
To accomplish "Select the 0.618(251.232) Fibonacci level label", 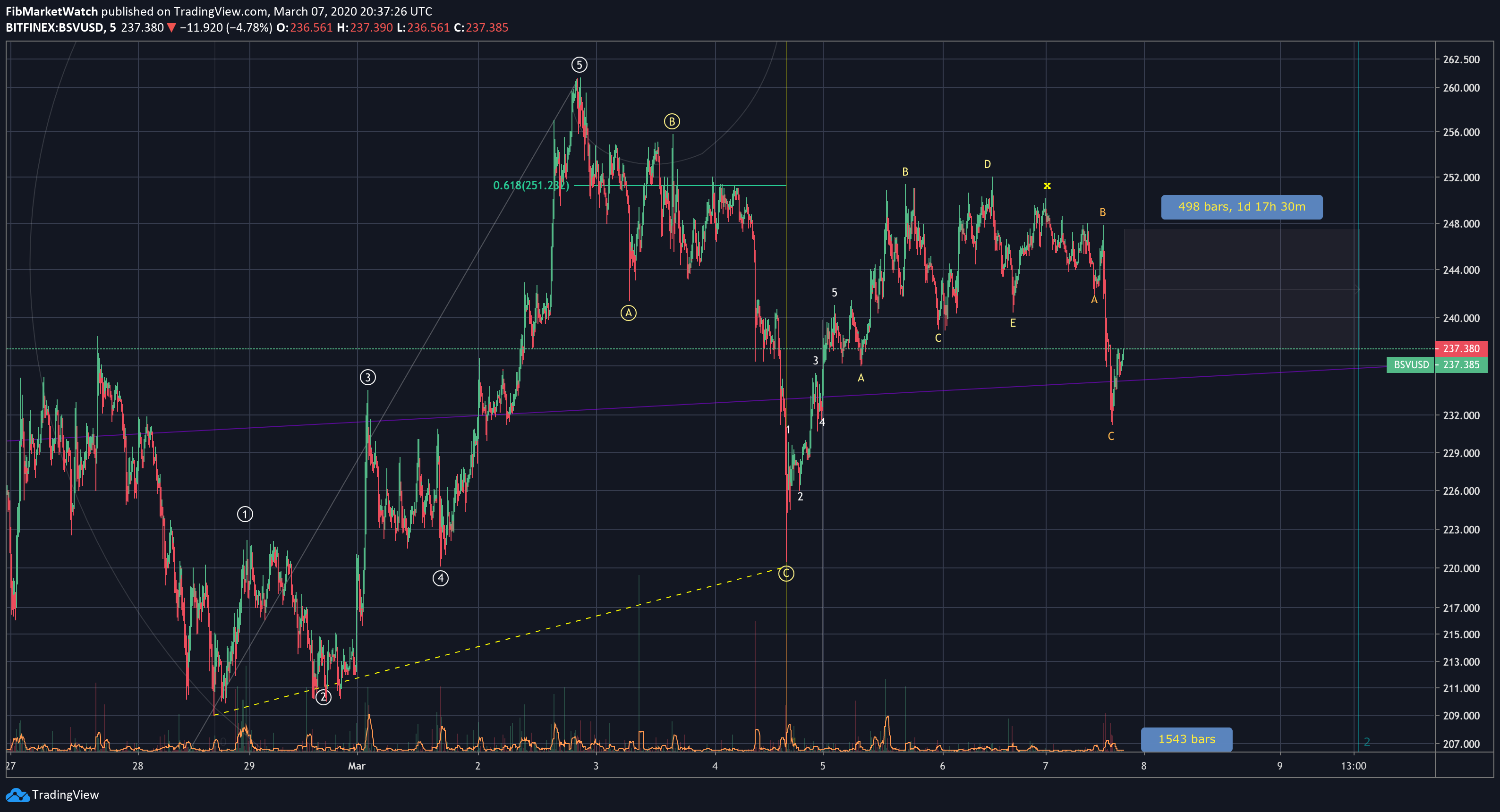I will [530, 186].
